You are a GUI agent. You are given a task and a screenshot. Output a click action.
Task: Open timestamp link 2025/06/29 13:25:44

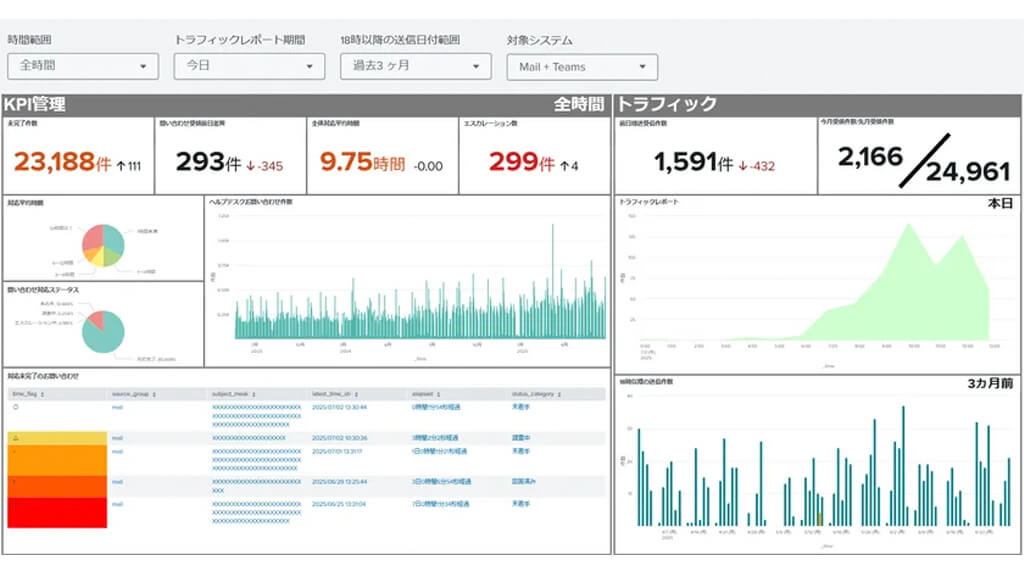coord(339,482)
